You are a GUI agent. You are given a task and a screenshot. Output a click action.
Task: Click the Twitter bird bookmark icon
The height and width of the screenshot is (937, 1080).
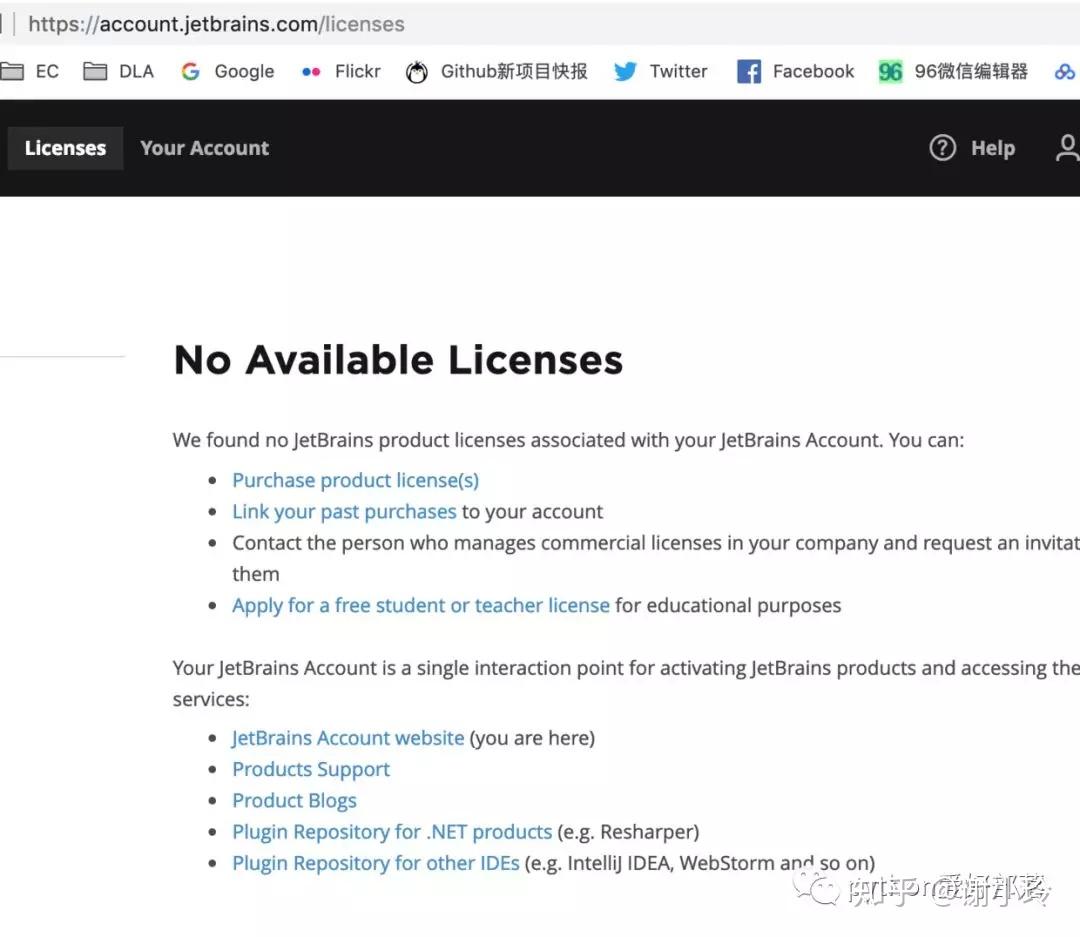coord(625,71)
